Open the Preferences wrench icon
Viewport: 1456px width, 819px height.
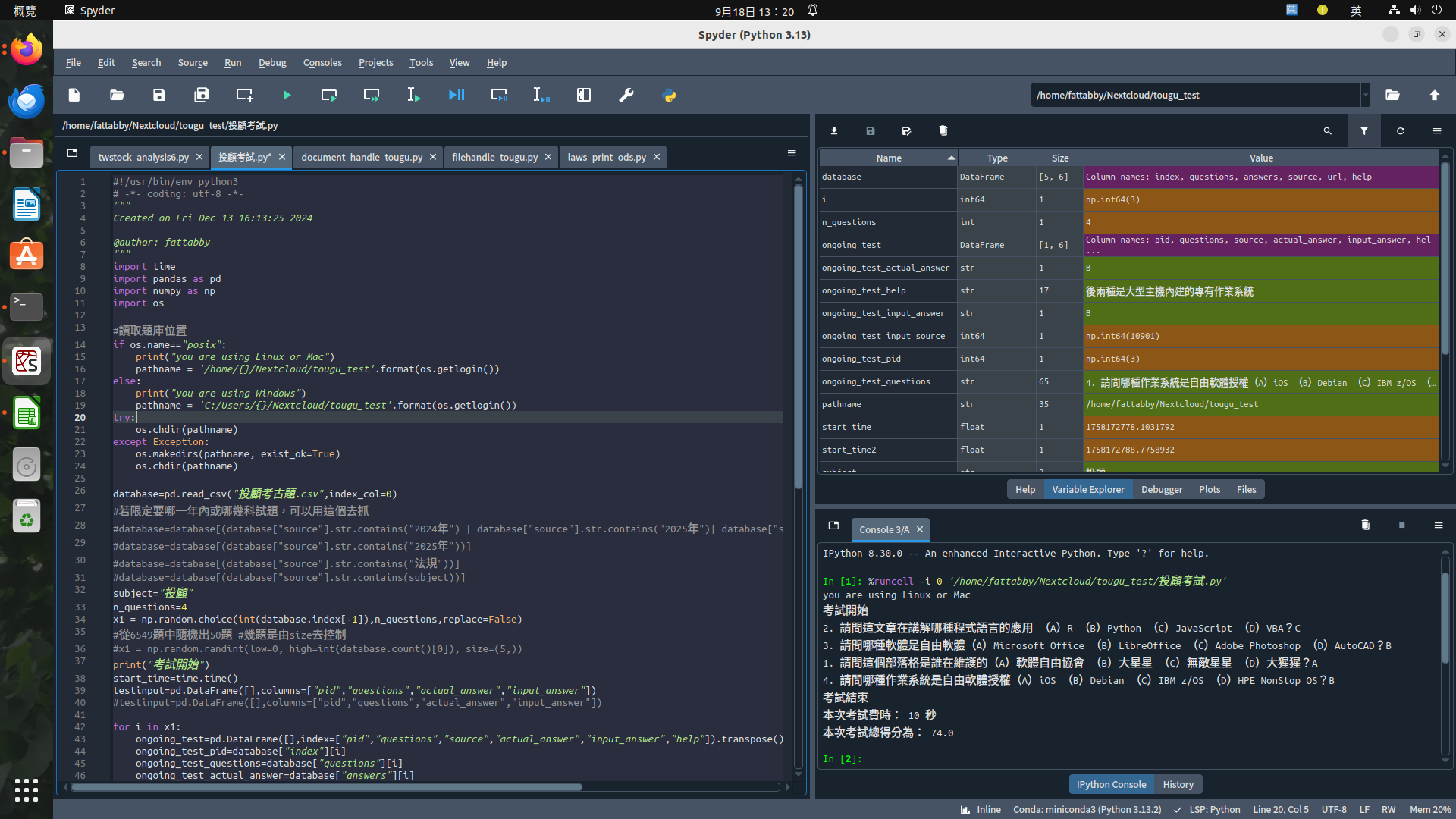click(x=626, y=95)
